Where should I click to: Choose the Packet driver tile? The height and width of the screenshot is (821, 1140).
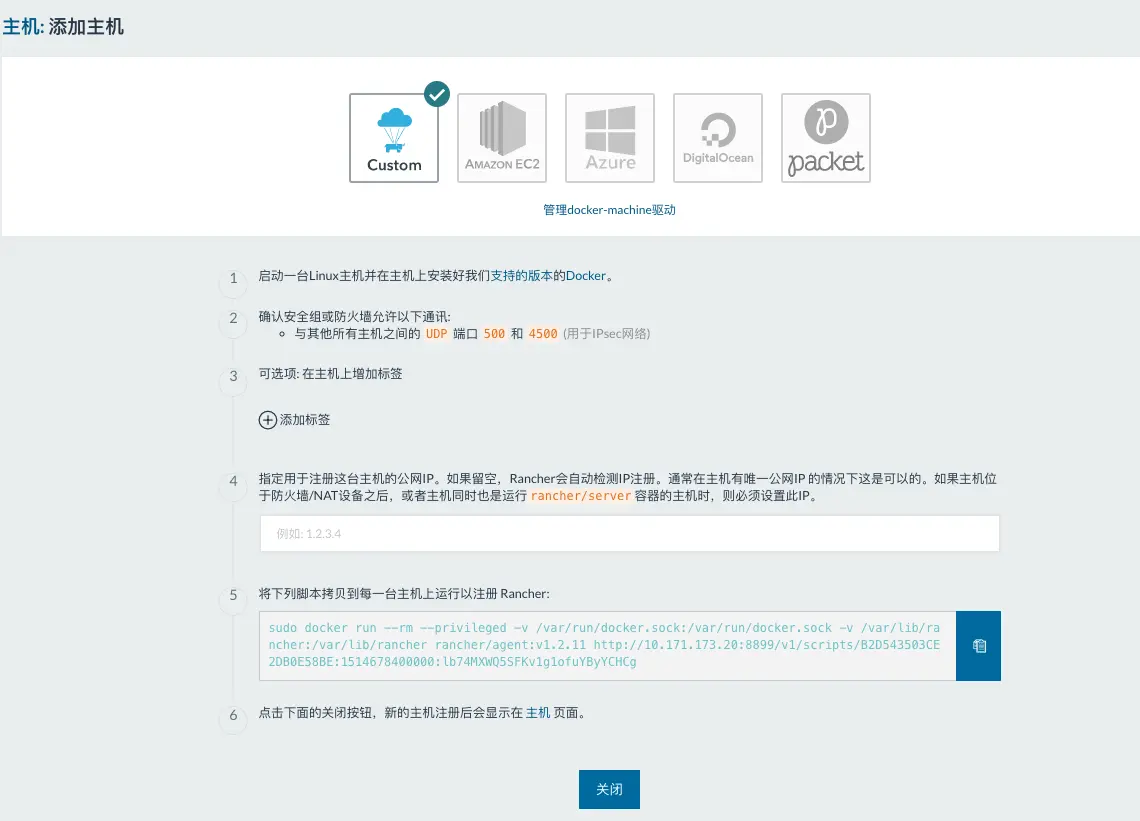(x=826, y=137)
